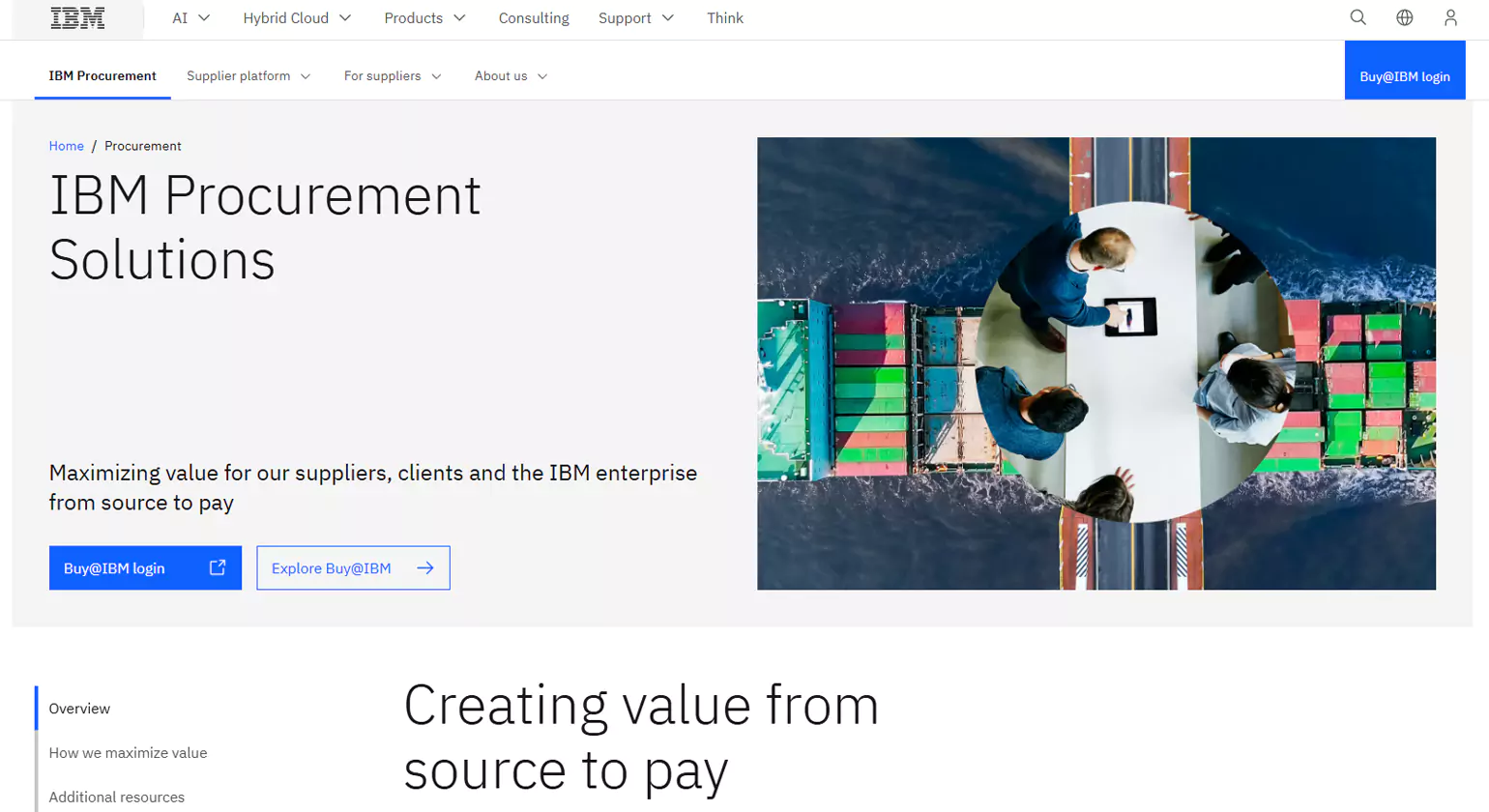
Task: Jump to Overview in the side navigation
Action: click(79, 709)
